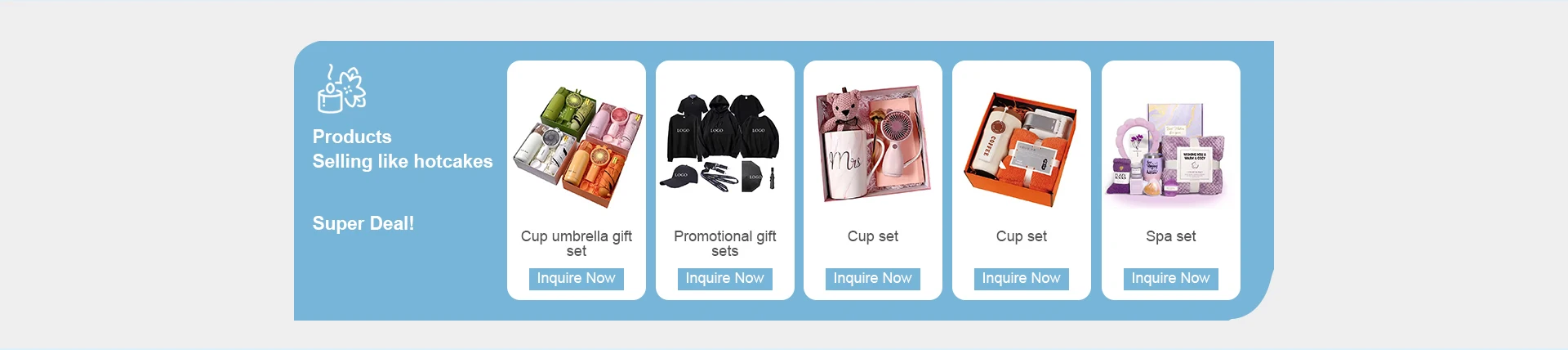Select the Cup set title below orange box
The width and height of the screenshot is (1568, 350).
[1022, 236]
